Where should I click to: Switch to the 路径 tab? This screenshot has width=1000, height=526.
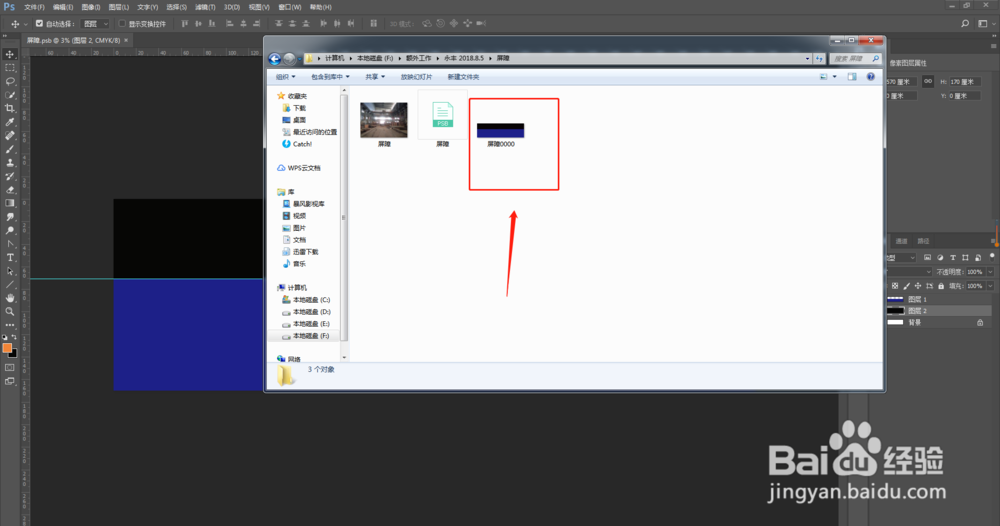point(923,241)
